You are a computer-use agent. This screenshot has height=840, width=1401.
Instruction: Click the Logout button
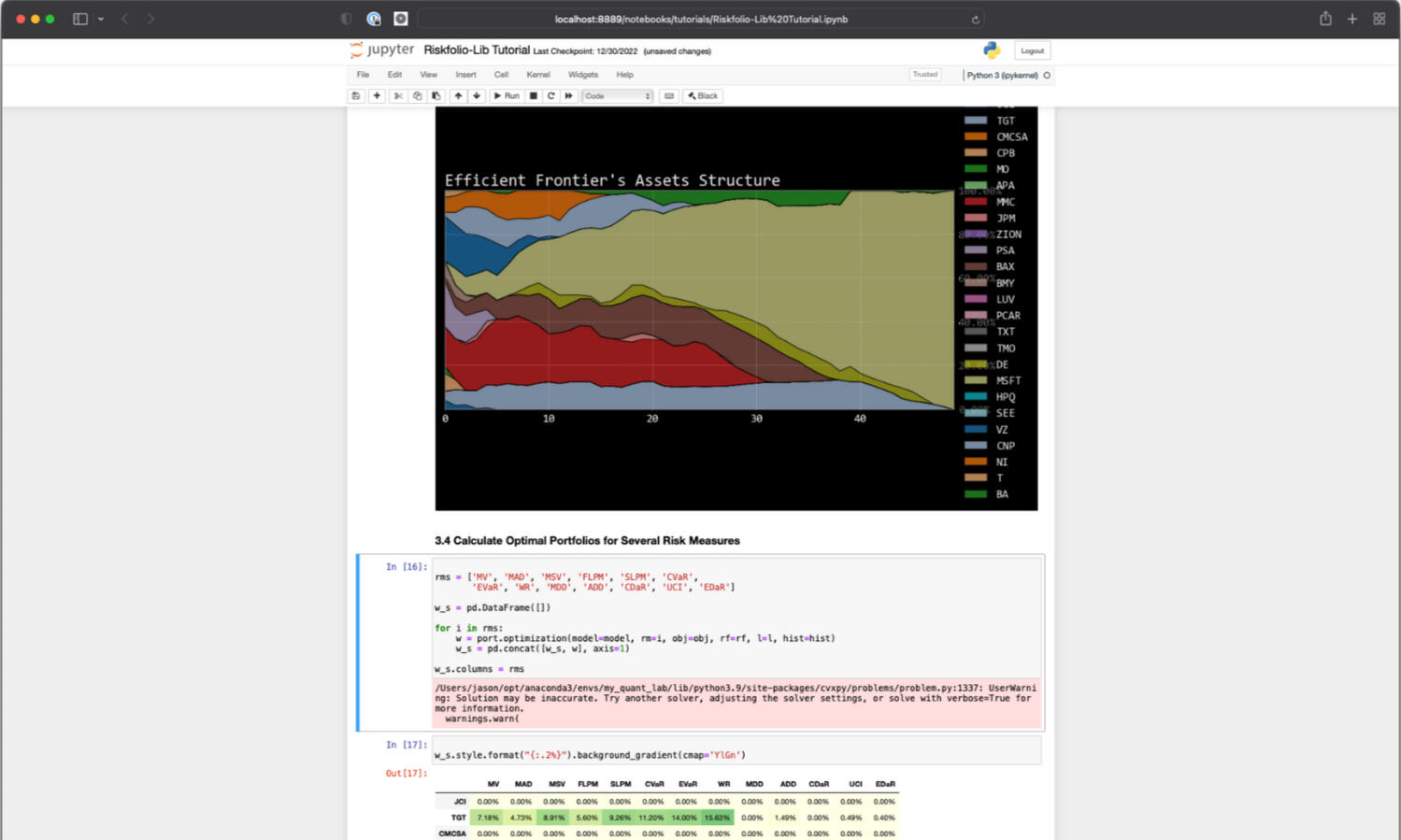(x=1032, y=50)
